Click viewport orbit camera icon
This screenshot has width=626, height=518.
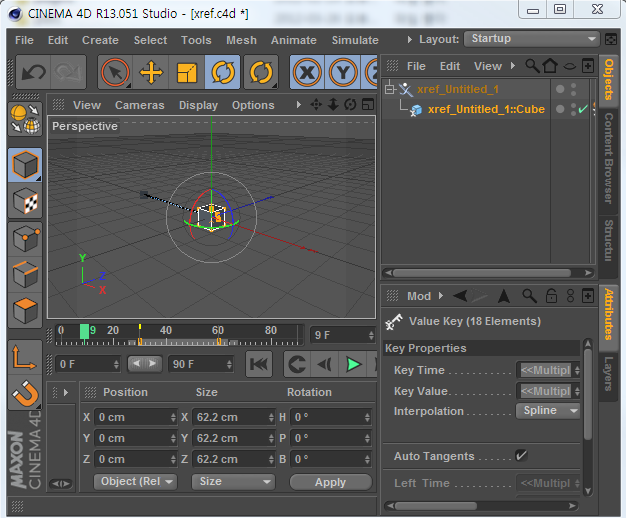[350, 105]
